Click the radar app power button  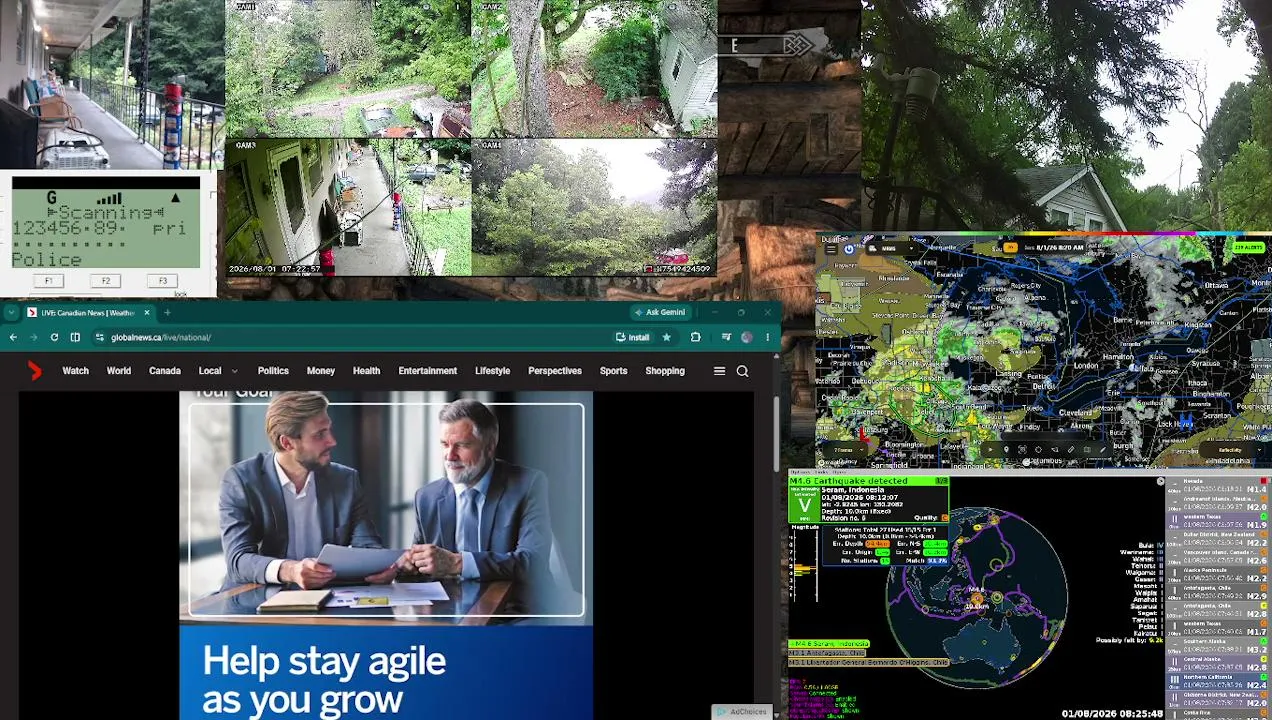[x=849, y=249]
